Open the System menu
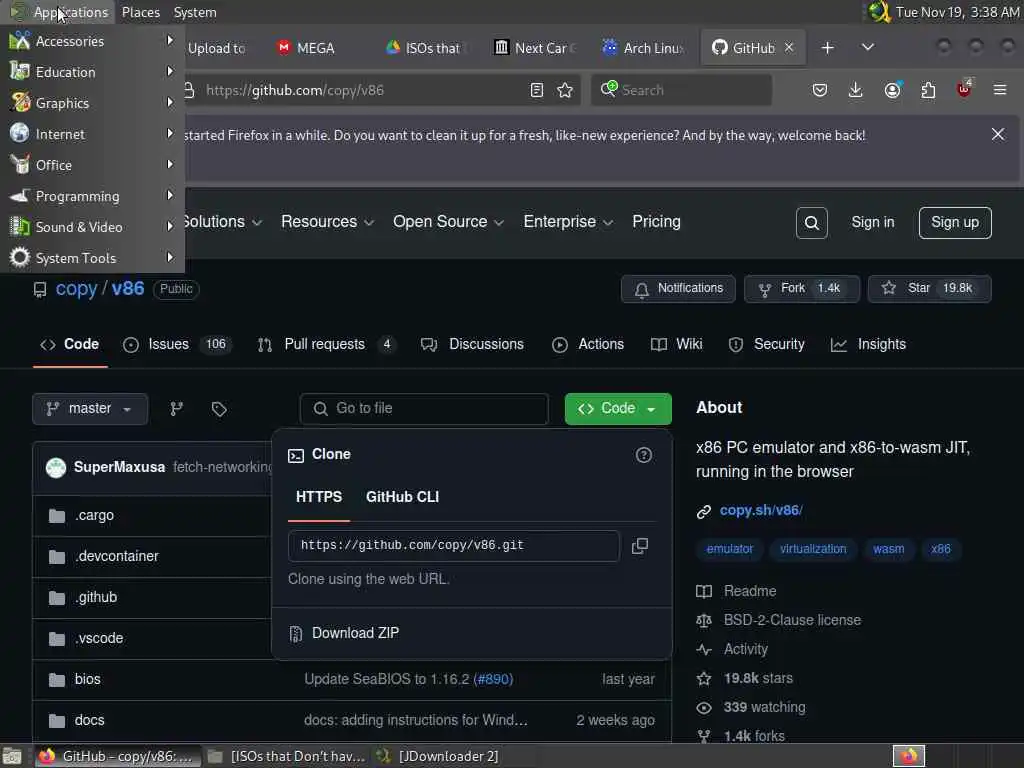 [x=195, y=12]
